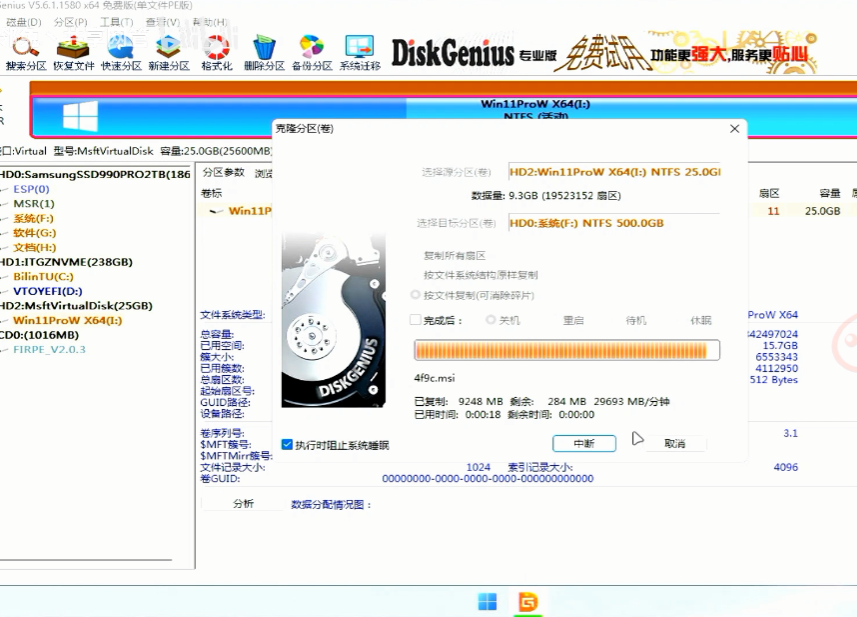Select VTOYEFI(D:) partition in tree
The height and width of the screenshot is (617, 857).
(x=48, y=291)
